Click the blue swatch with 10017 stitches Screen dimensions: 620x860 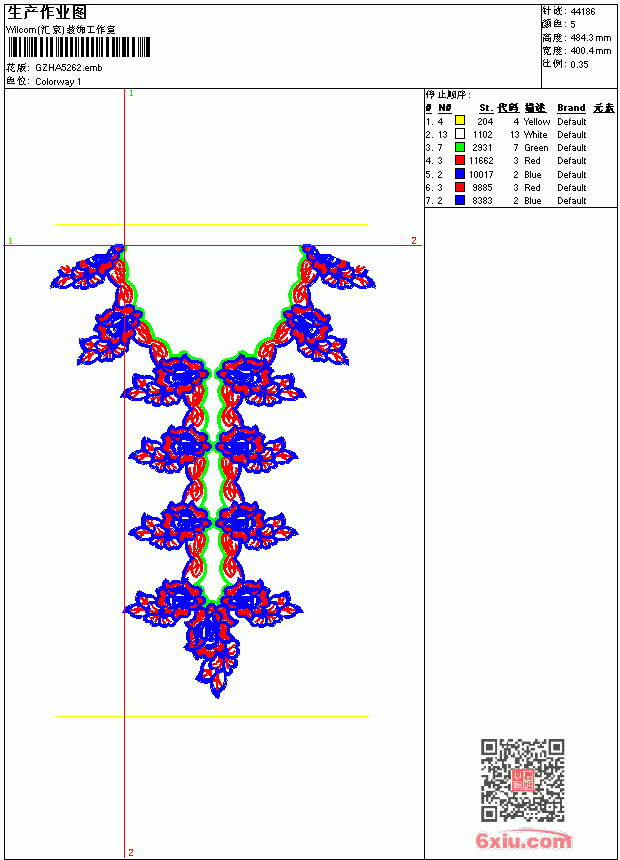[x=460, y=174]
